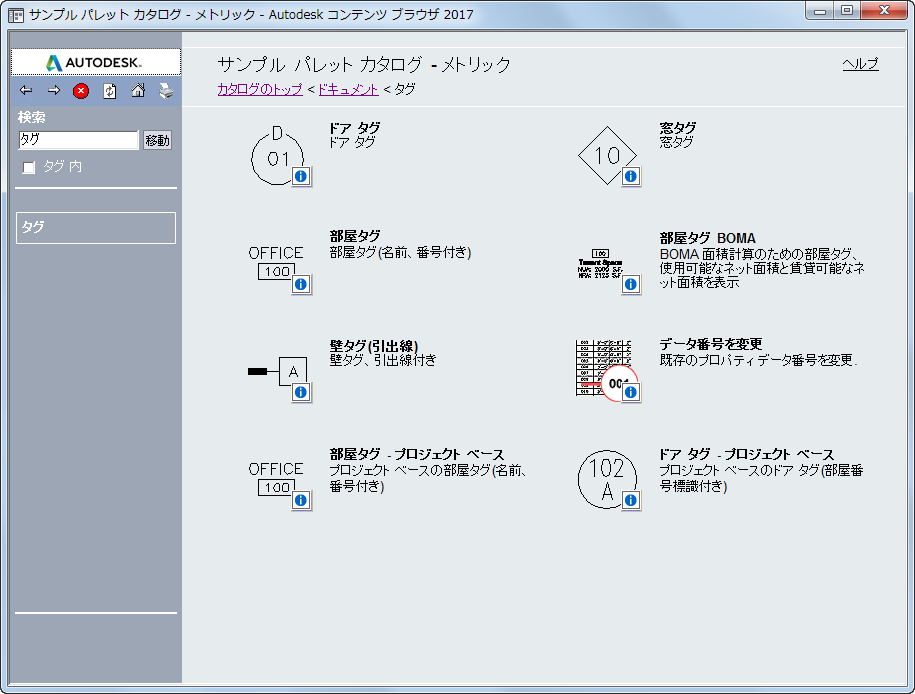Open the ドキュメント breadcrumb link

tap(348, 89)
